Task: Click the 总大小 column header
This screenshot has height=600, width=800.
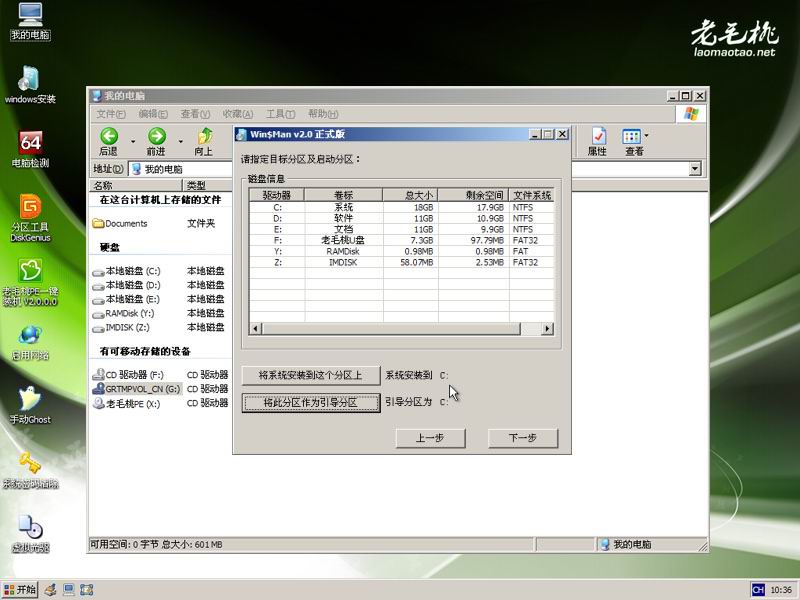Action: point(410,195)
